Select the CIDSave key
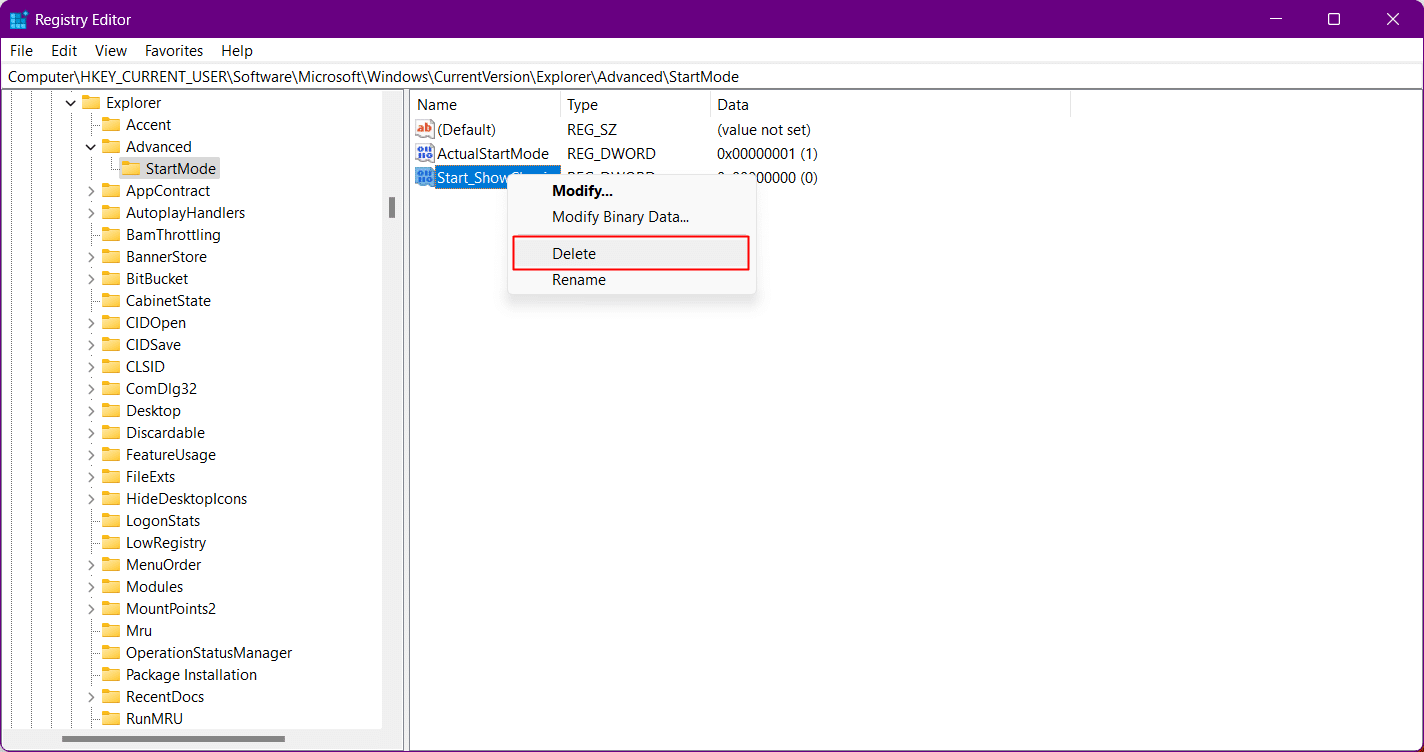Viewport: 1424px width, 752px height. (x=153, y=345)
